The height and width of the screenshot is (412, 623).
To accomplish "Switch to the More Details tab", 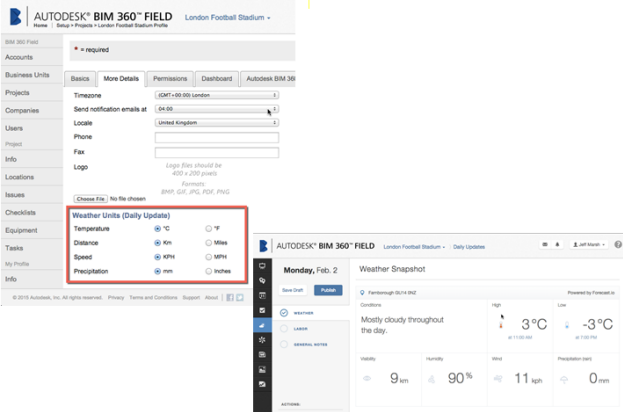I will coord(121,79).
